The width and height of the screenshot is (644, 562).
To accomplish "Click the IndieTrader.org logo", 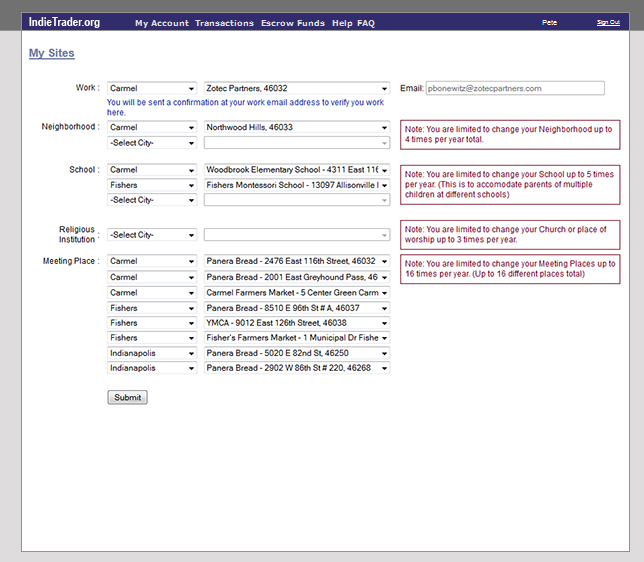I will coord(64,22).
